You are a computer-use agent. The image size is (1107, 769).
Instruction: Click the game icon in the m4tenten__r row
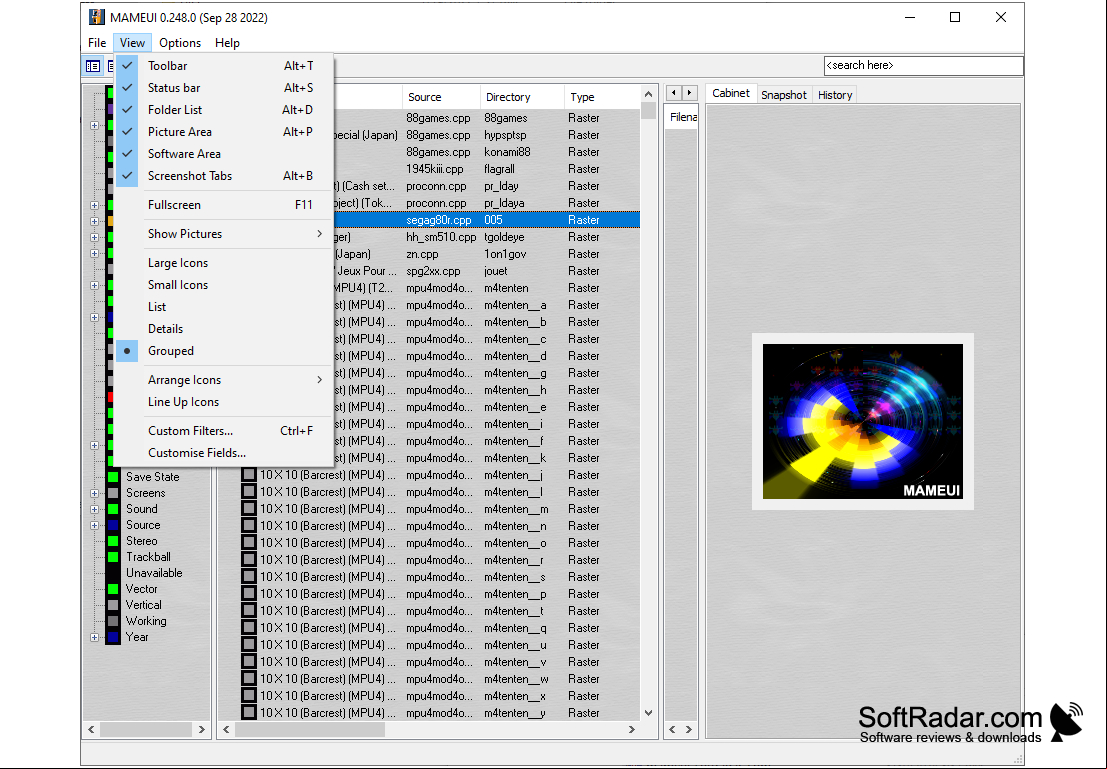tap(249, 559)
